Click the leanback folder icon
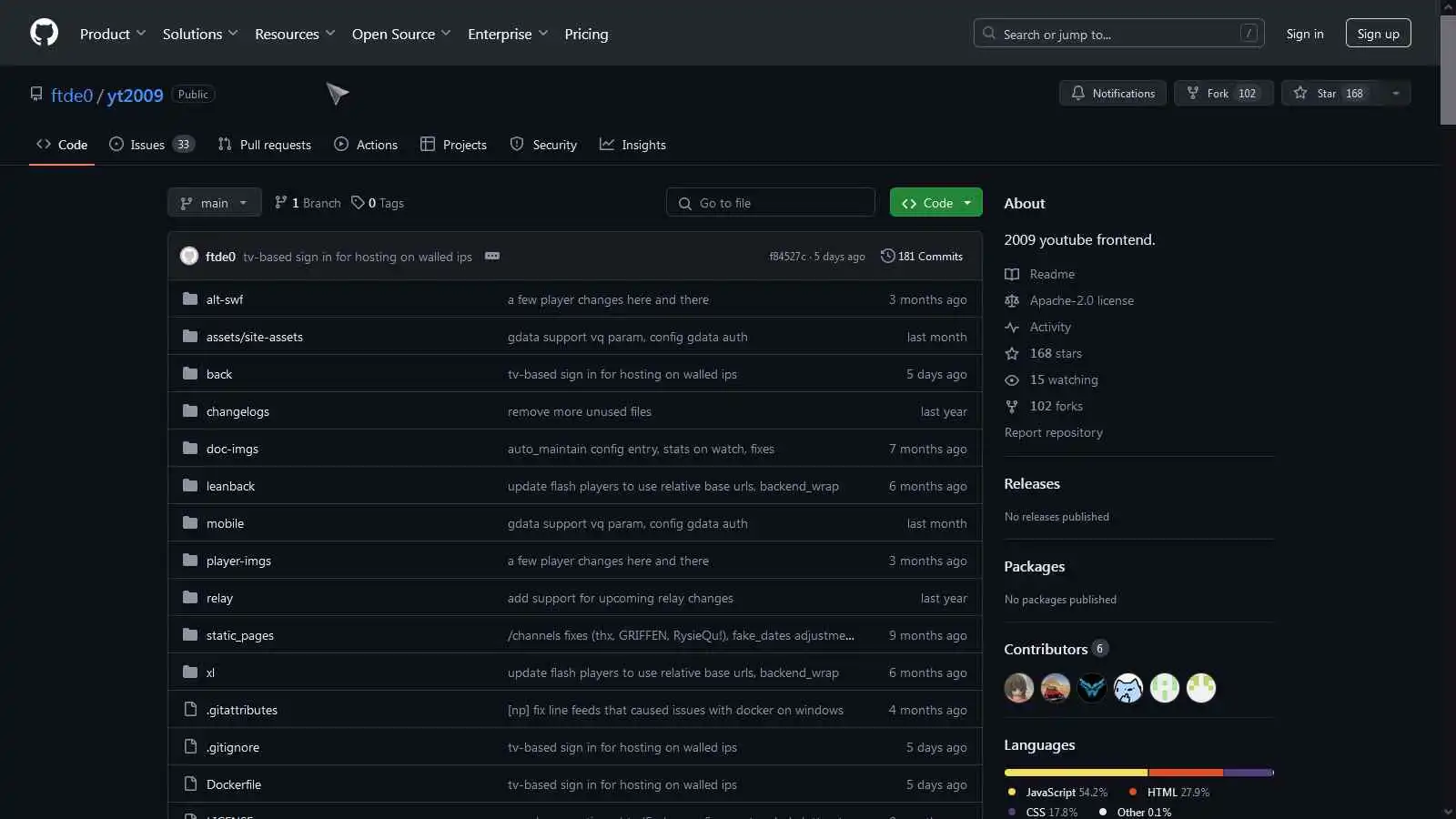Screen dimensions: 1456x819 (x=190, y=486)
